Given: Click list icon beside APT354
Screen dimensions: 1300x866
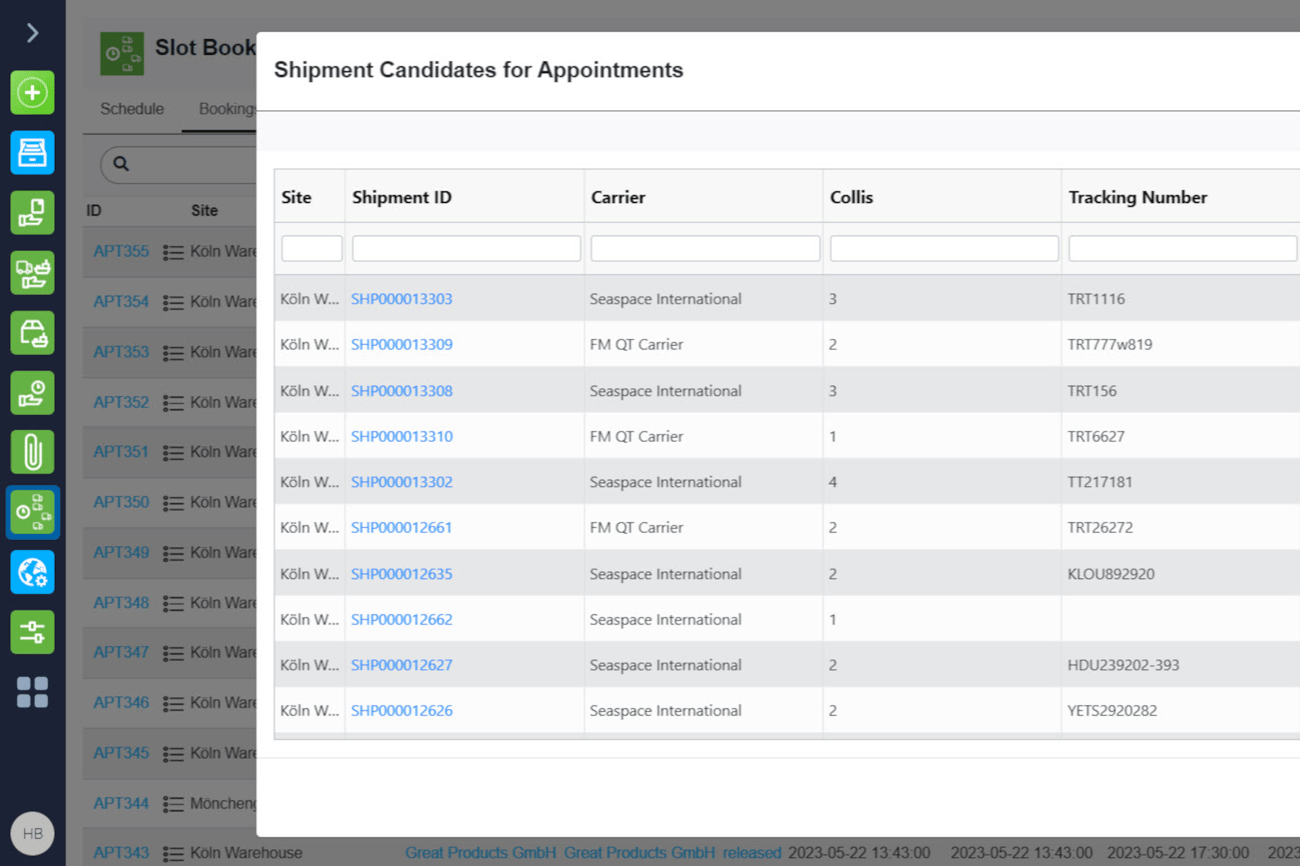Looking at the screenshot, I should pyautogui.click(x=173, y=302).
